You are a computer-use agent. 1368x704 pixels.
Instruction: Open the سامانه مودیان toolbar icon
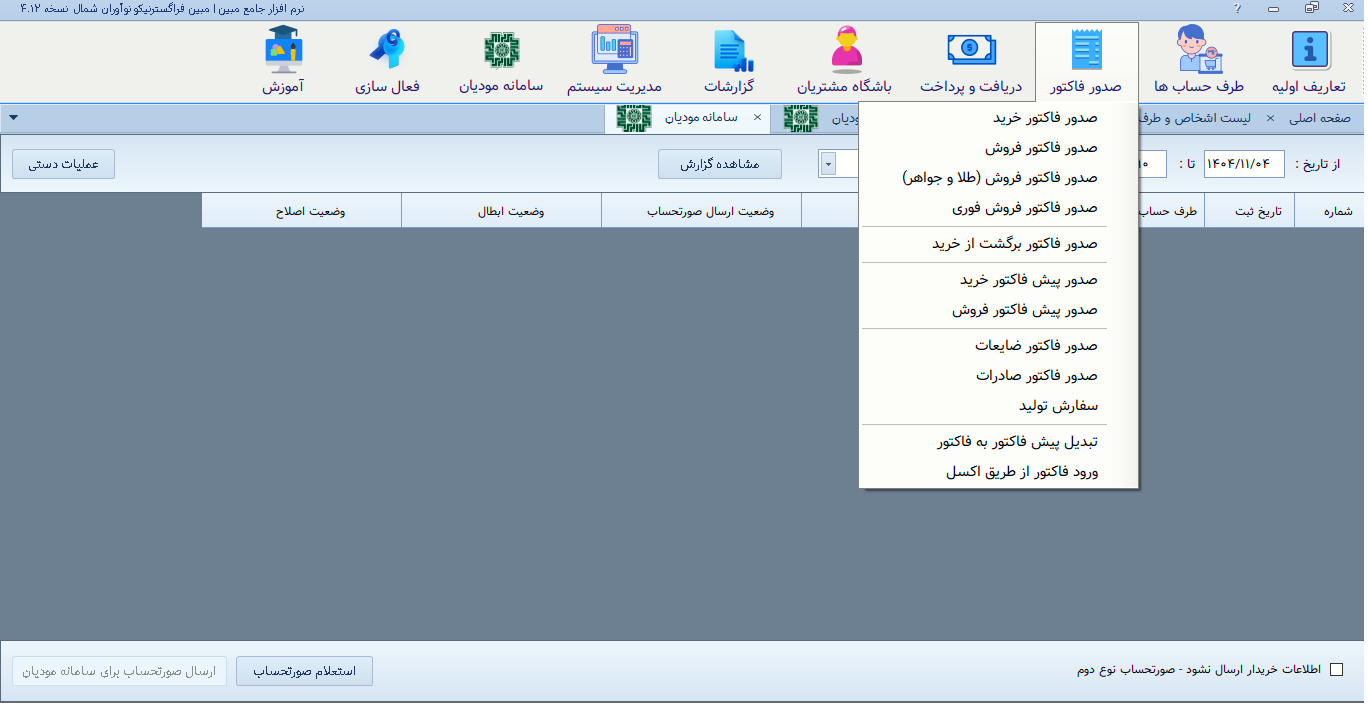(x=501, y=50)
